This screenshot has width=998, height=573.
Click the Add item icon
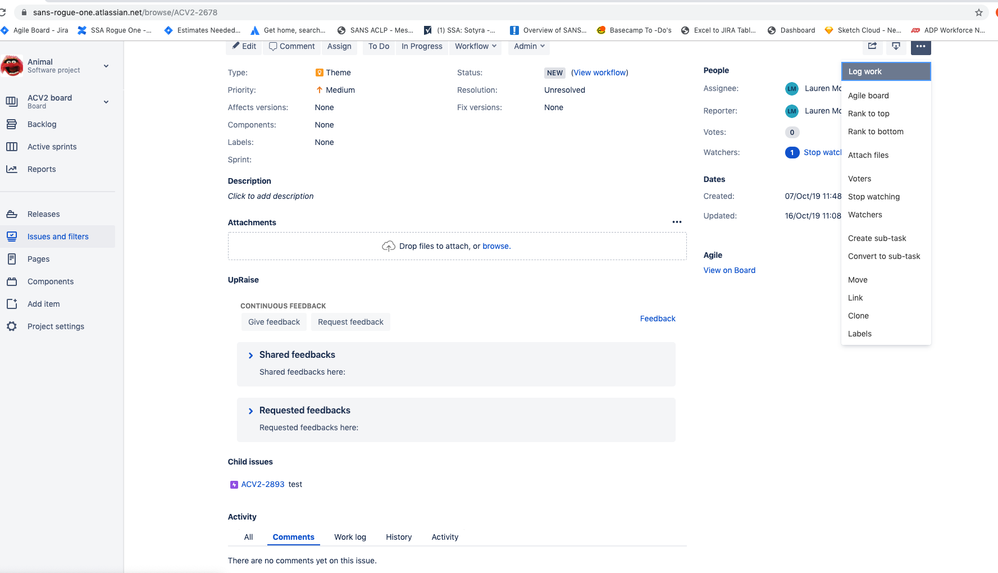point(11,304)
